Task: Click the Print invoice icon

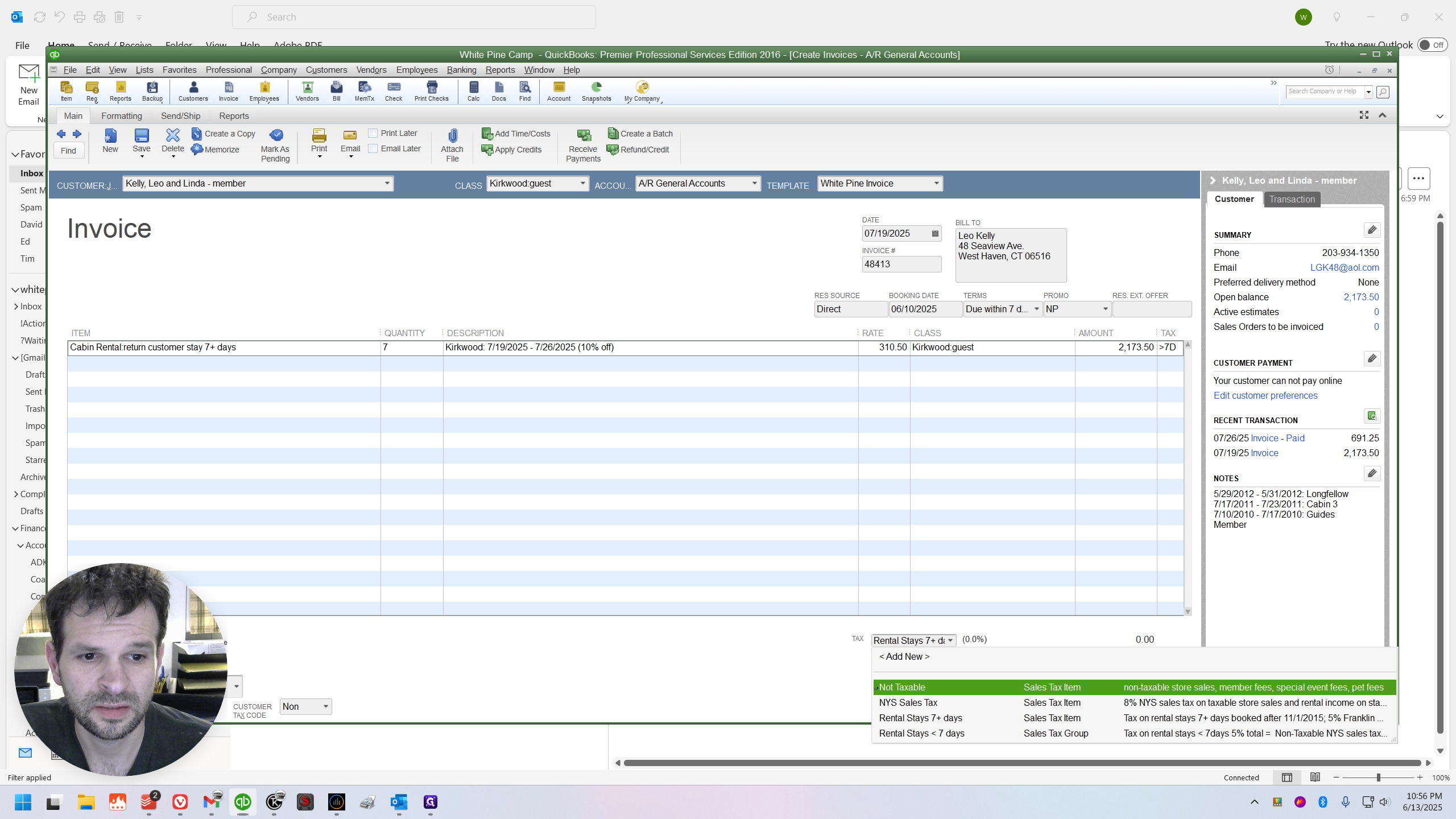Action: tap(319, 140)
